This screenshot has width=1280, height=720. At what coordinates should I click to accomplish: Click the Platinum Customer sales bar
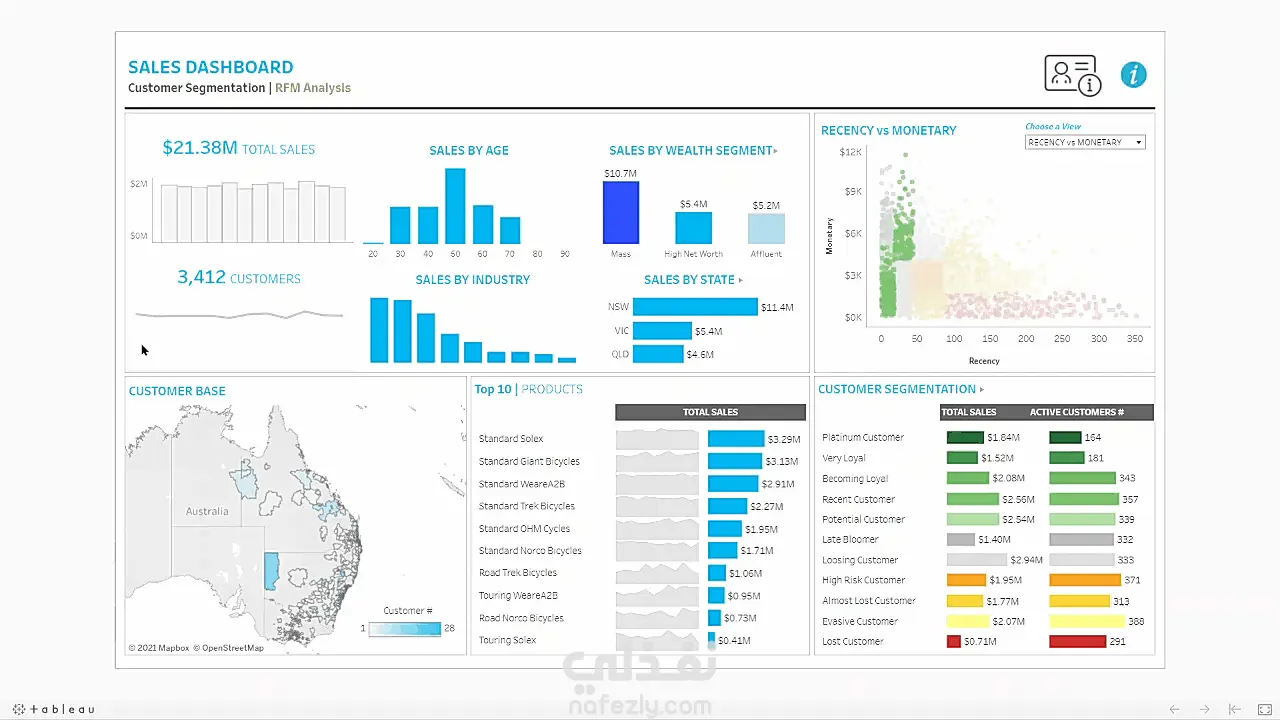coord(965,437)
